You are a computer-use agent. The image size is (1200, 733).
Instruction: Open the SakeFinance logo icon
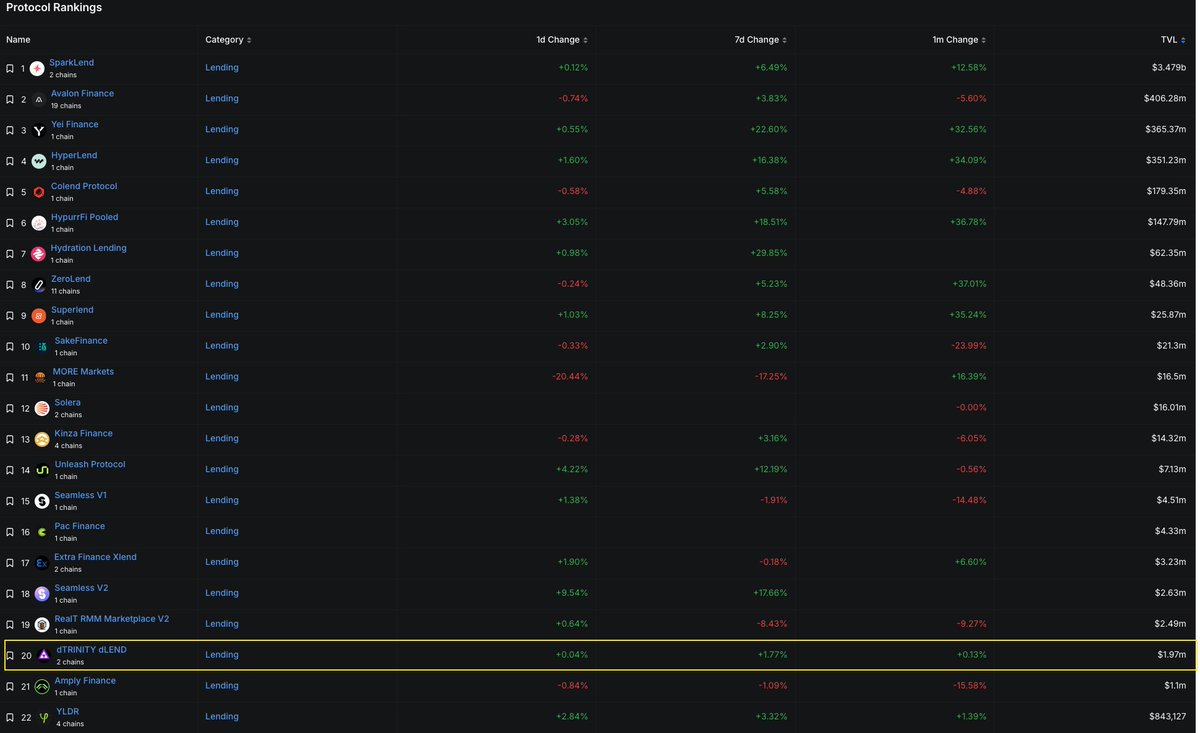coord(42,347)
